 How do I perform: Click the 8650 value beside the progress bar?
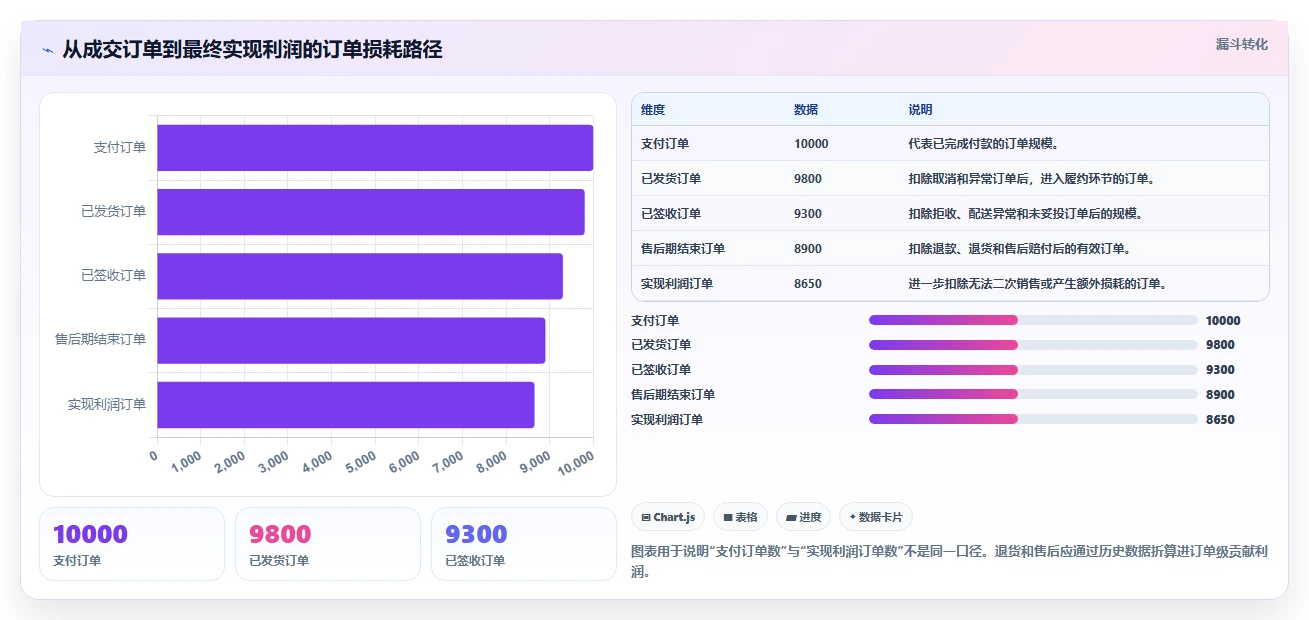[1220, 419]
